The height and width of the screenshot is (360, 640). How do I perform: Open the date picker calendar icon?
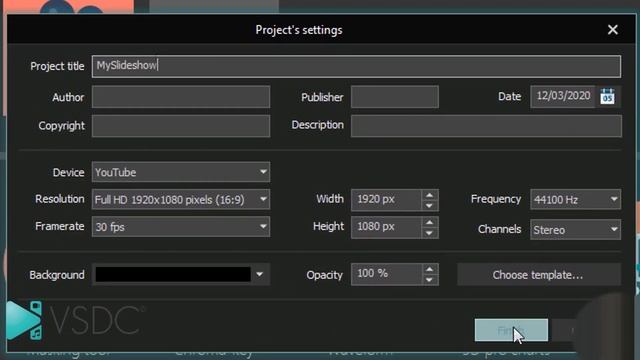click(x=607, y=97)
